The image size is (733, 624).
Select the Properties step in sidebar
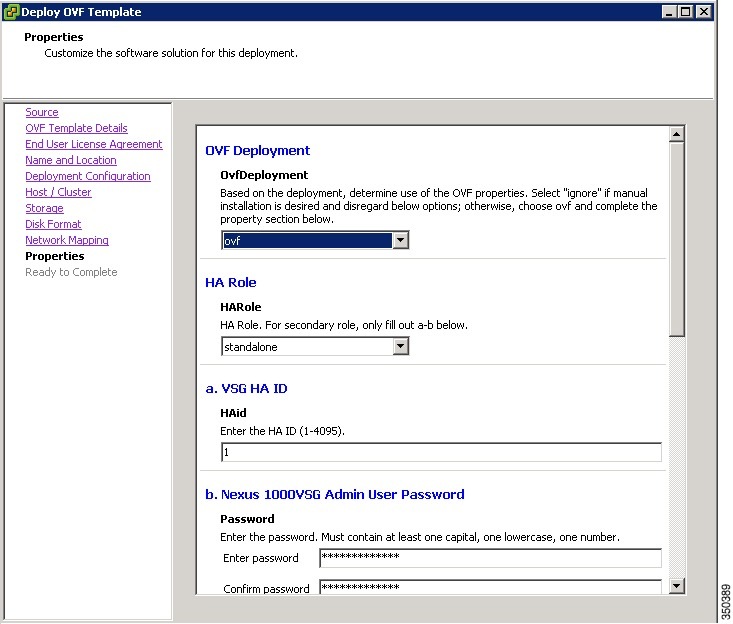pyautogui.click(x=55, y=256)
